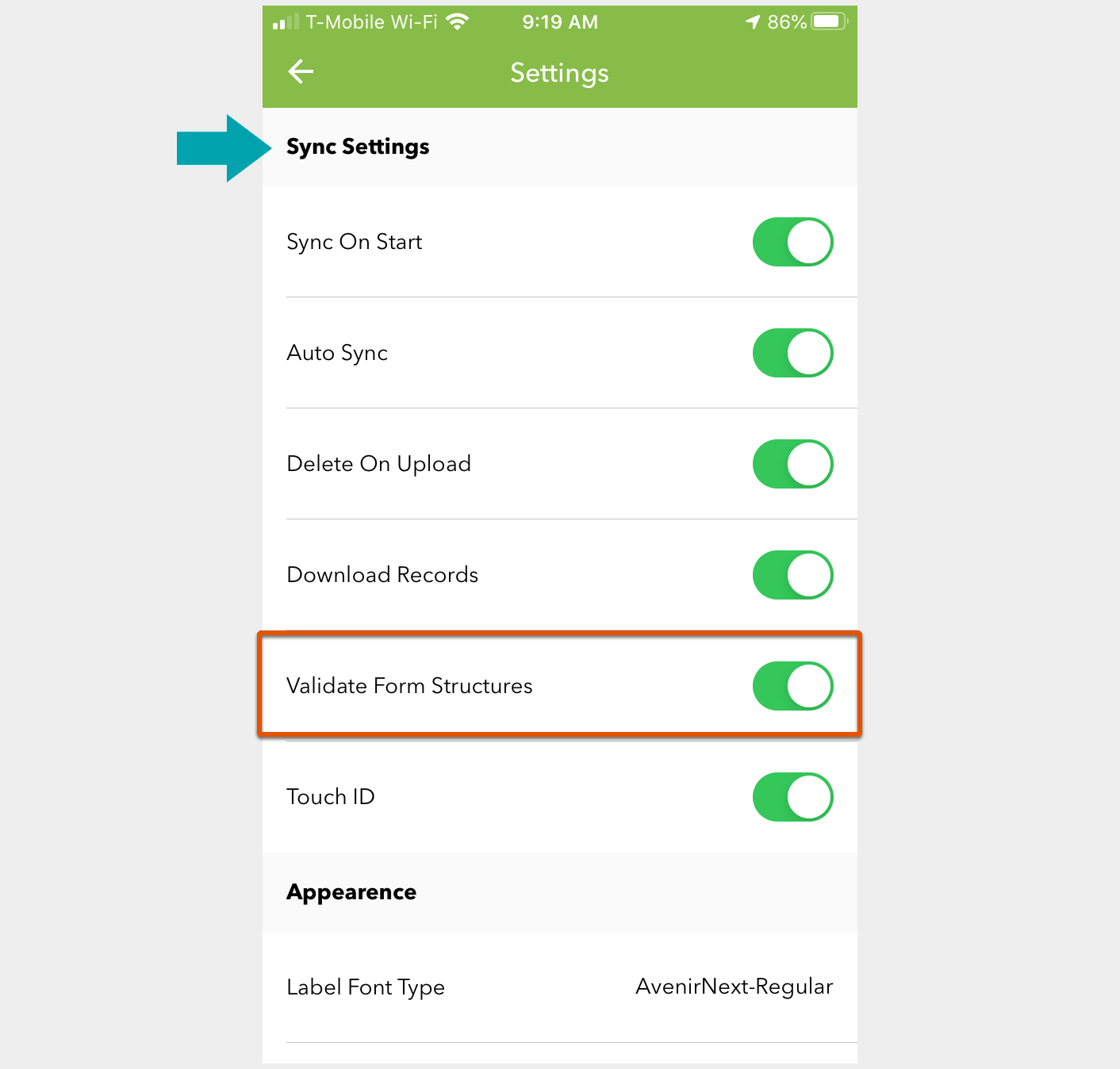
Task: Tap the Download Records label text
Action: tap(382, 575)
